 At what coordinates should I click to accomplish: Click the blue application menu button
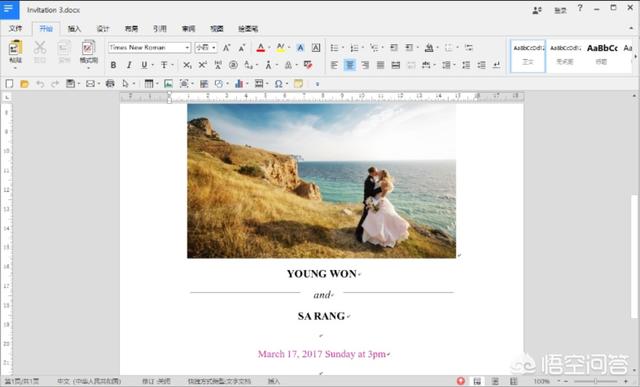[x=9, y=9]
